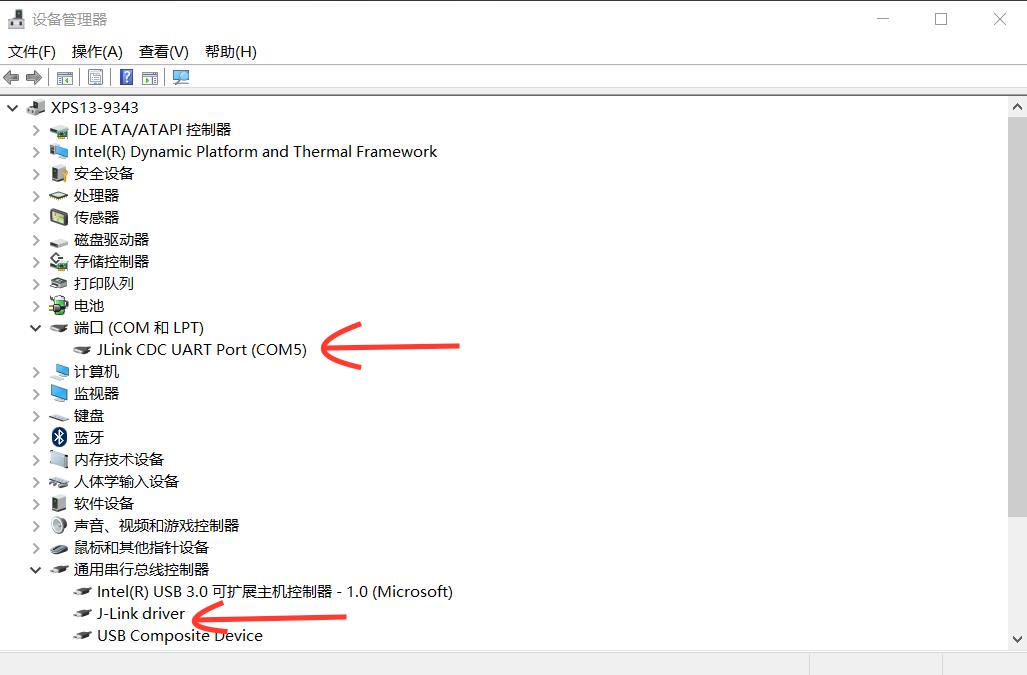
Task: Expand the 磁盘驱动器 category
Action: tap(36, 240)
